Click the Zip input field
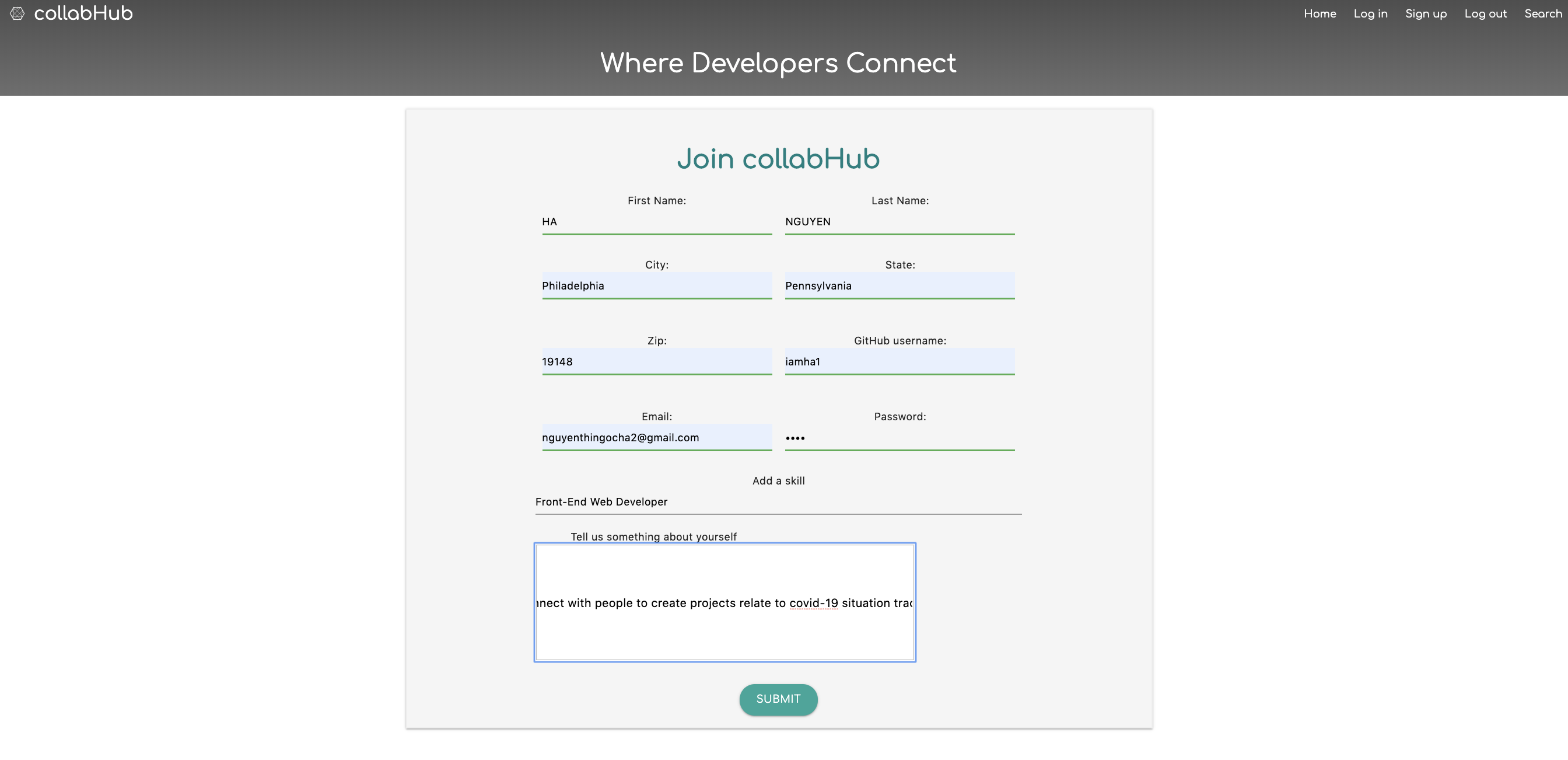The image size is (1568, 760). 656,360
